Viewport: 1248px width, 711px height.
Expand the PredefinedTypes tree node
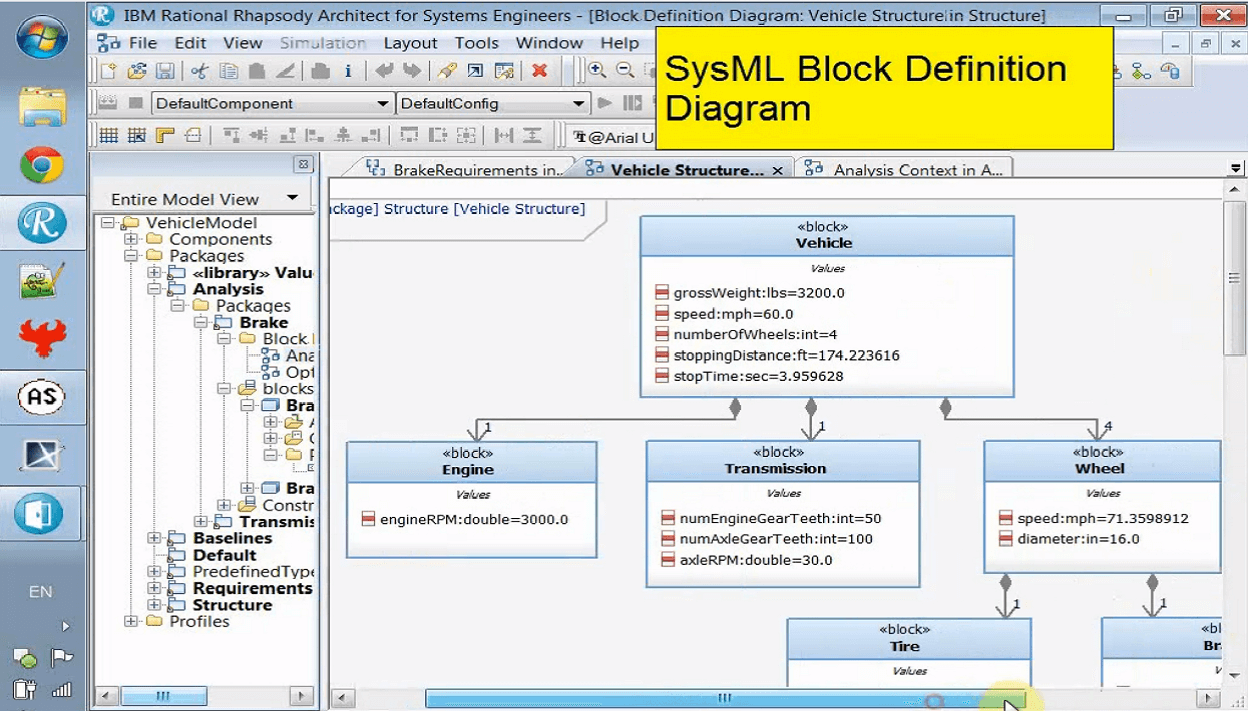154,572
